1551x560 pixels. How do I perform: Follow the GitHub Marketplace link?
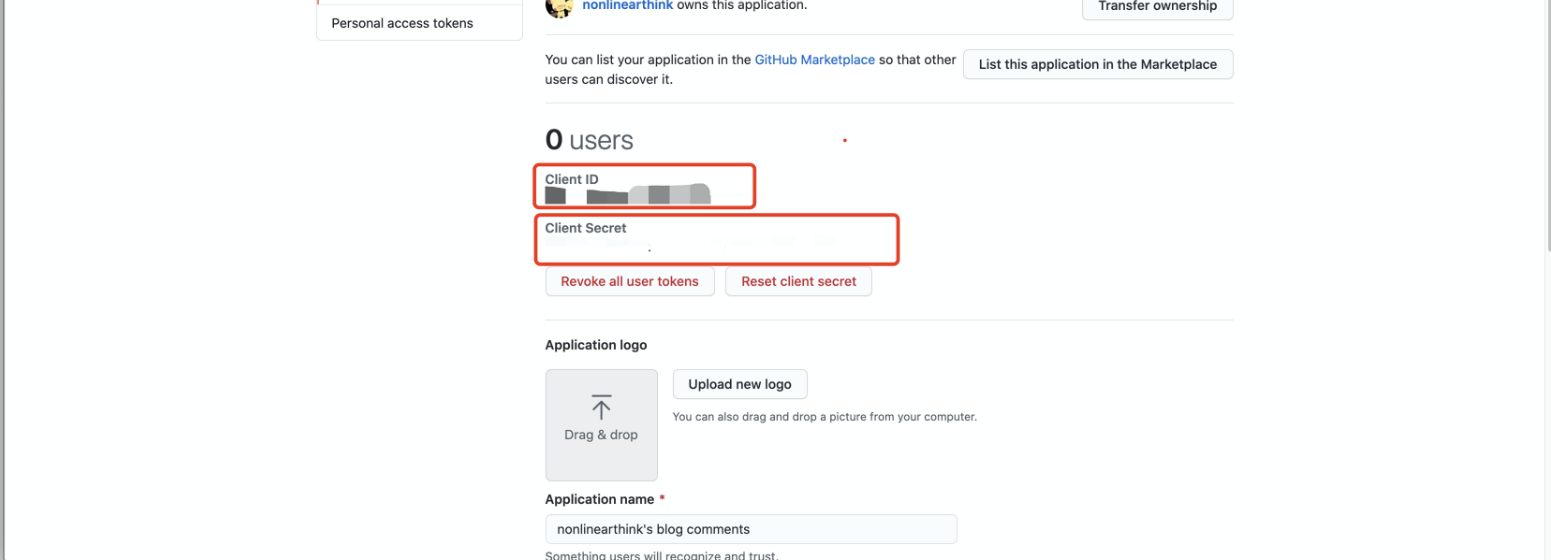pyautogui.click(x=815, y=60)
